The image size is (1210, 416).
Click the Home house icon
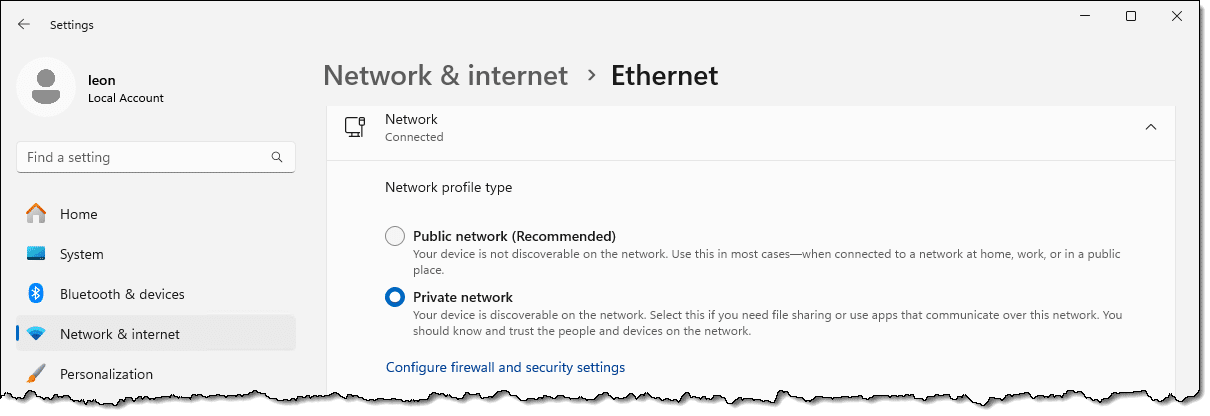point(36,213)
